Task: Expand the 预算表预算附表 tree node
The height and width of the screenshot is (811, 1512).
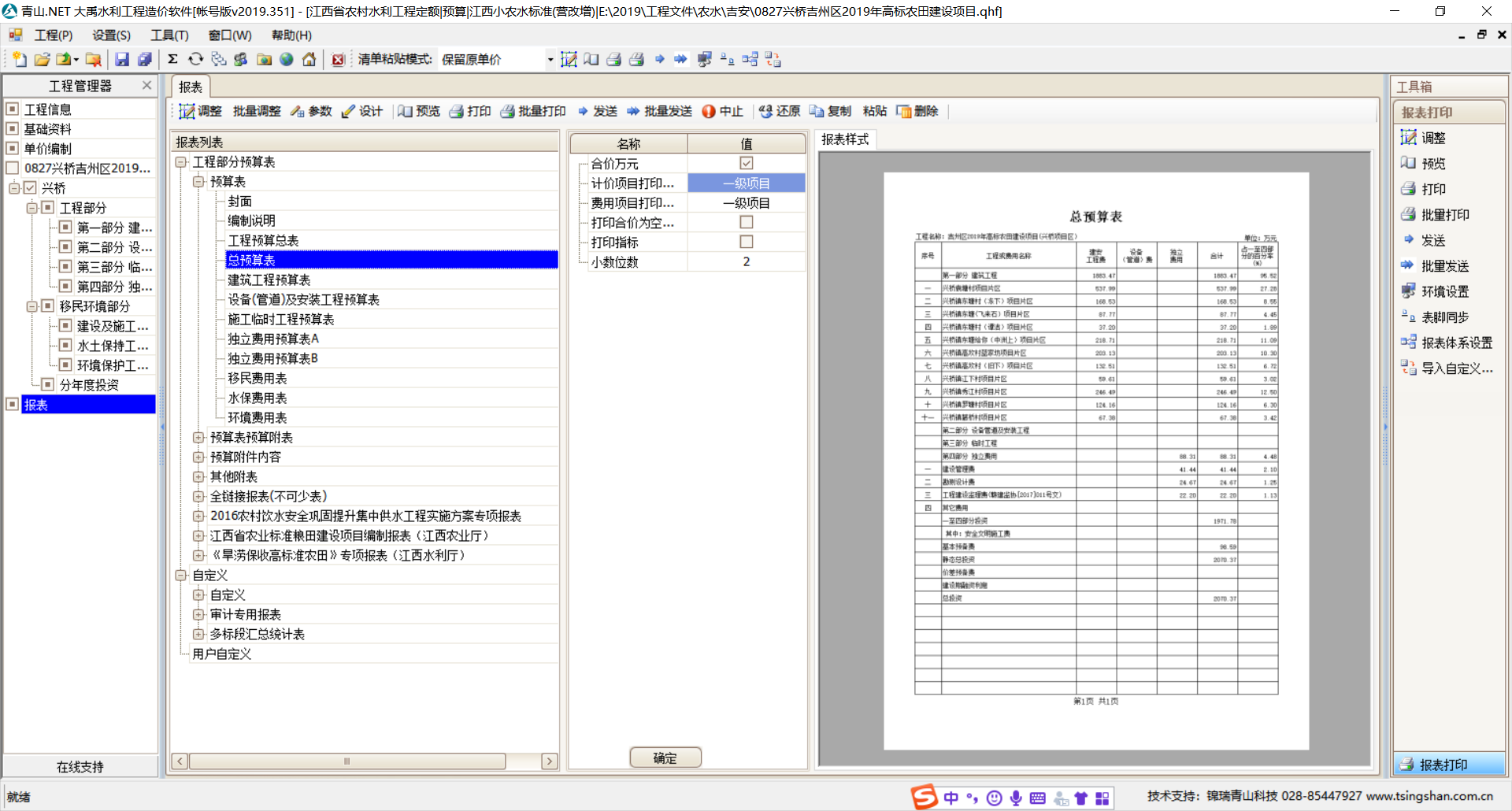Action: 198,437
